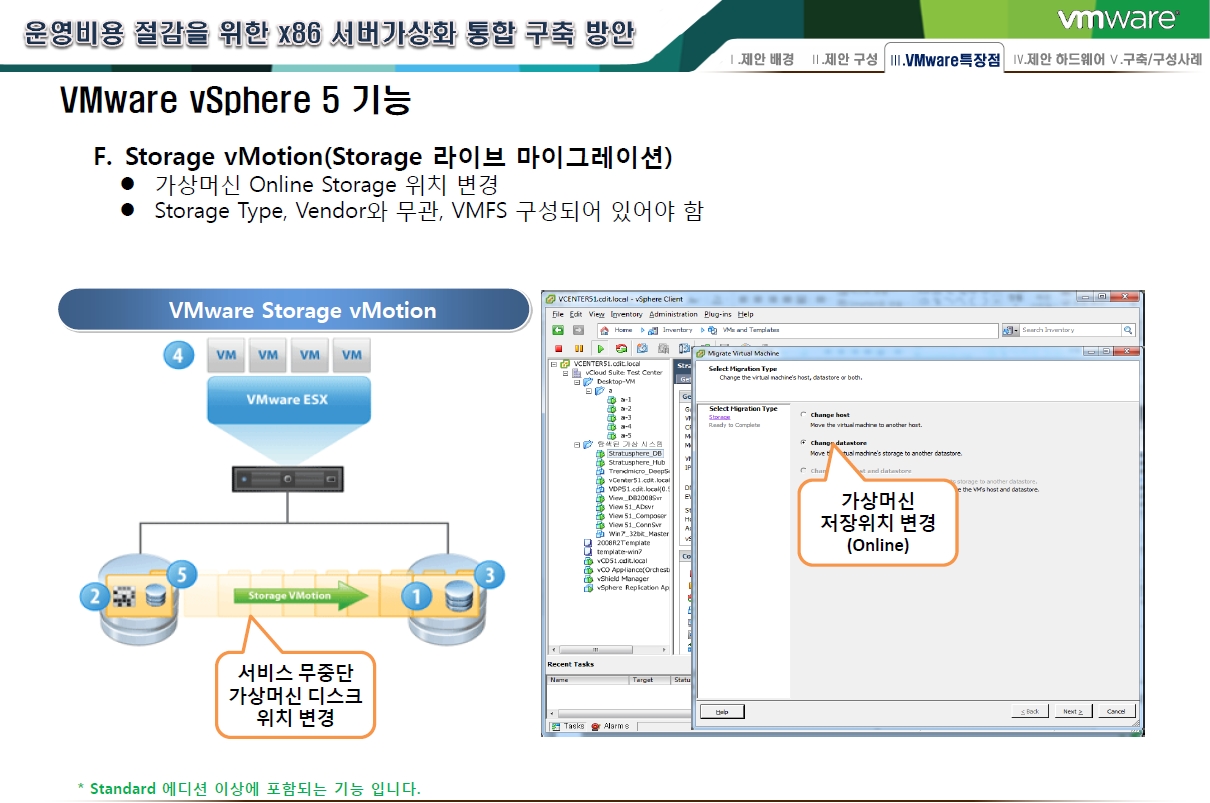The width and height of the screenshot is (1210, 803).
Task: Open the Plug-ins menu
Action: pos(718,314)
